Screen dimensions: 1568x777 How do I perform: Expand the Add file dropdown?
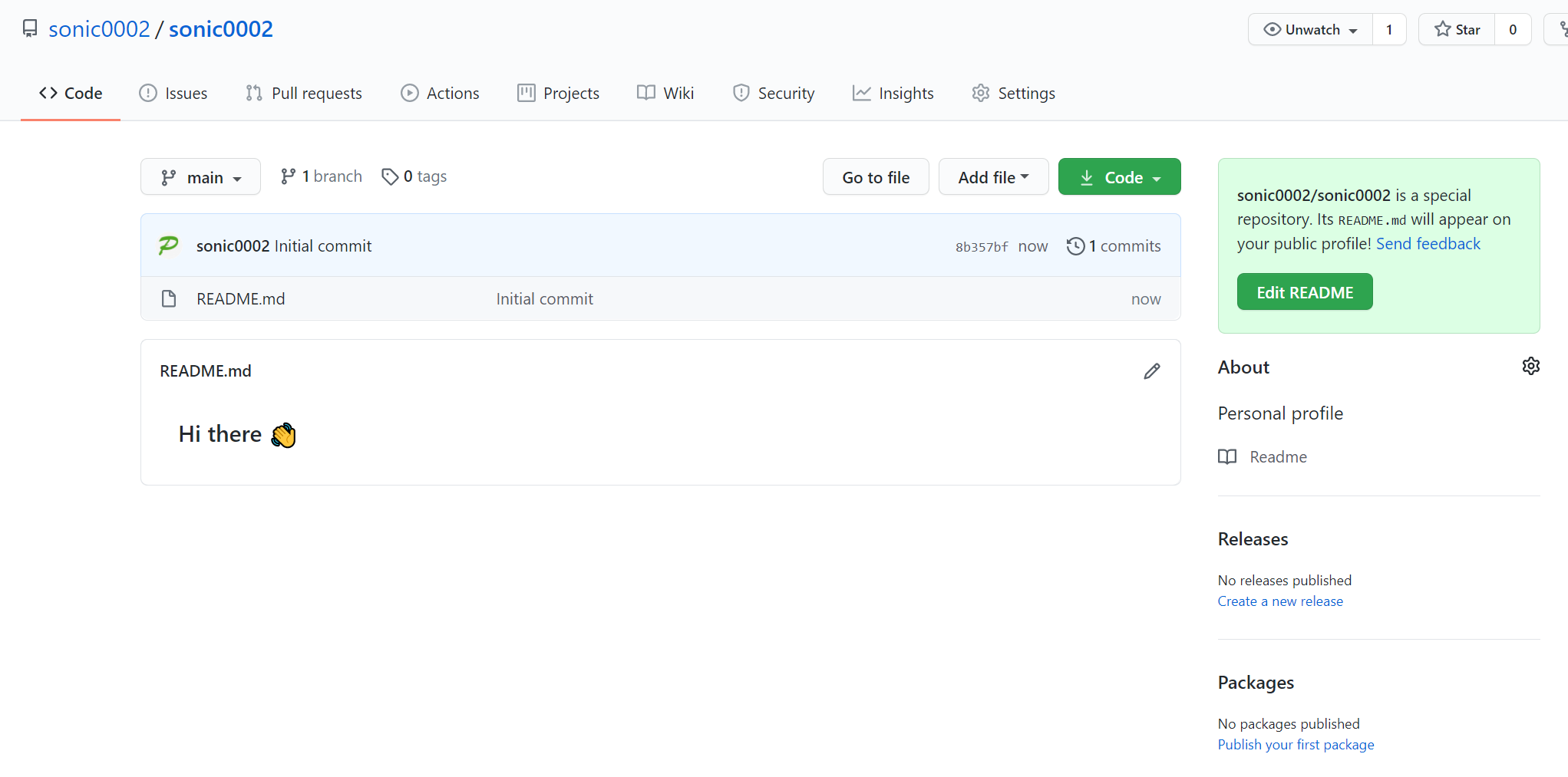[994, 177]
